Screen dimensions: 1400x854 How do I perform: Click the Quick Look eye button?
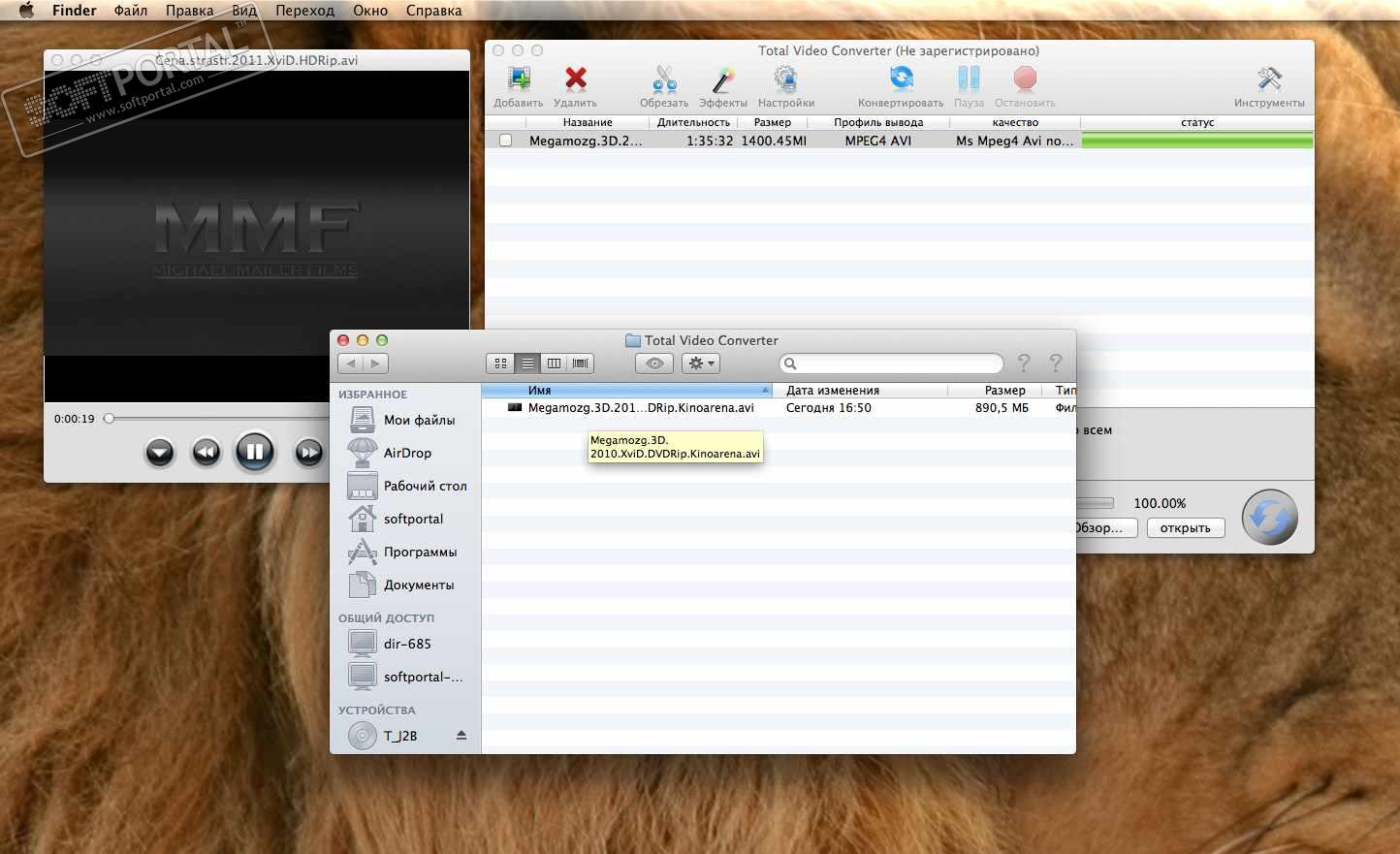tap(654, 364)
